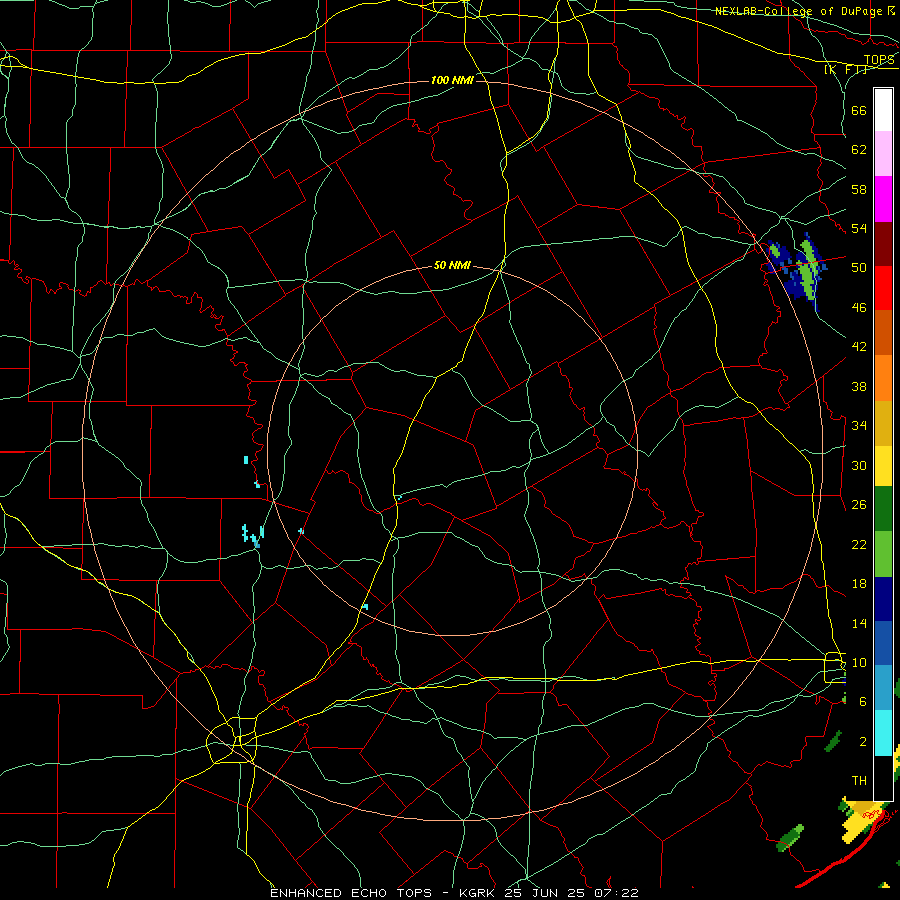
Task: Click the "10" legend value
Action: [x=859, y=662]
